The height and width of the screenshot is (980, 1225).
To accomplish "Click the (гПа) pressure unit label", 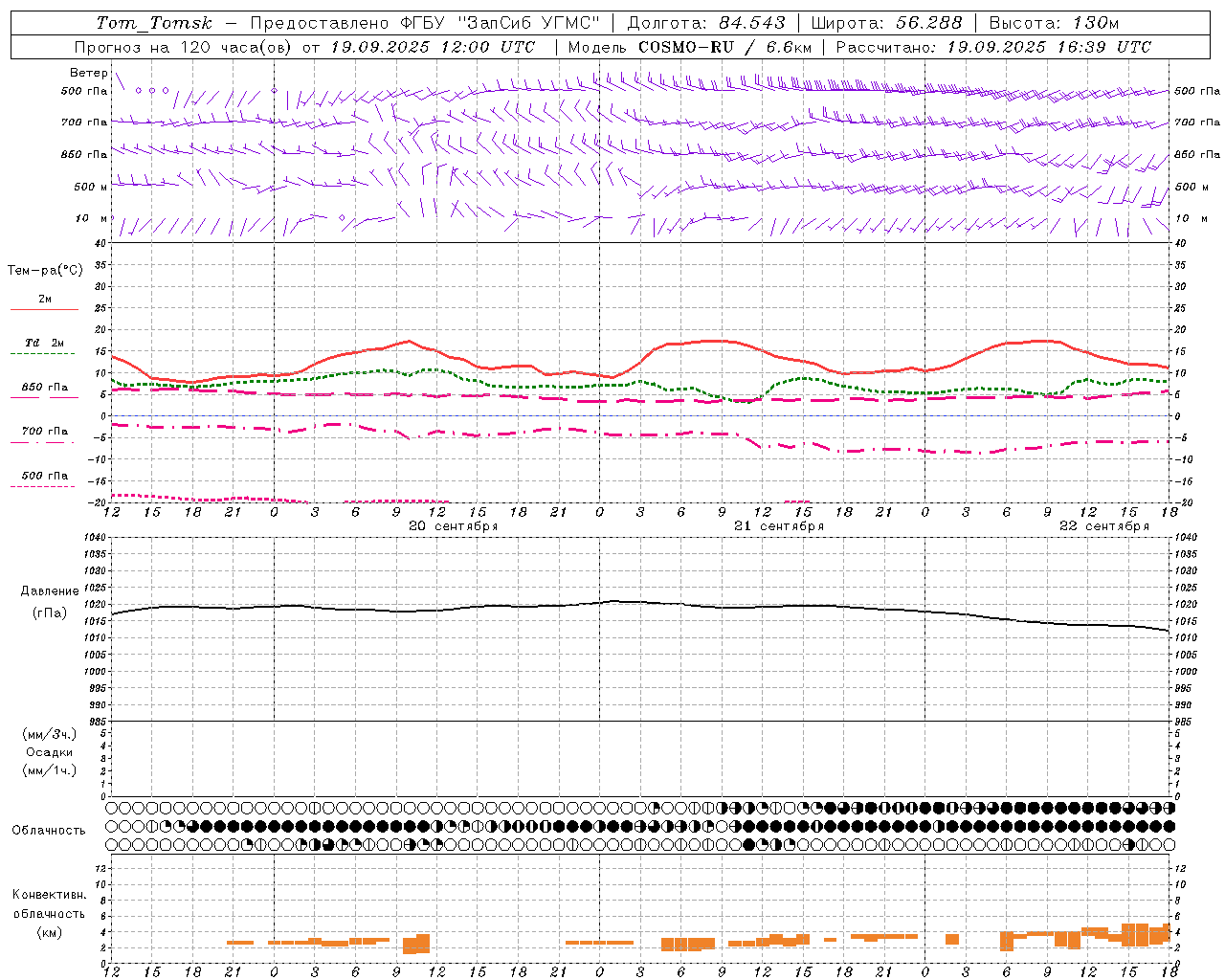I will pyautogui.click(x=50, y=612).
